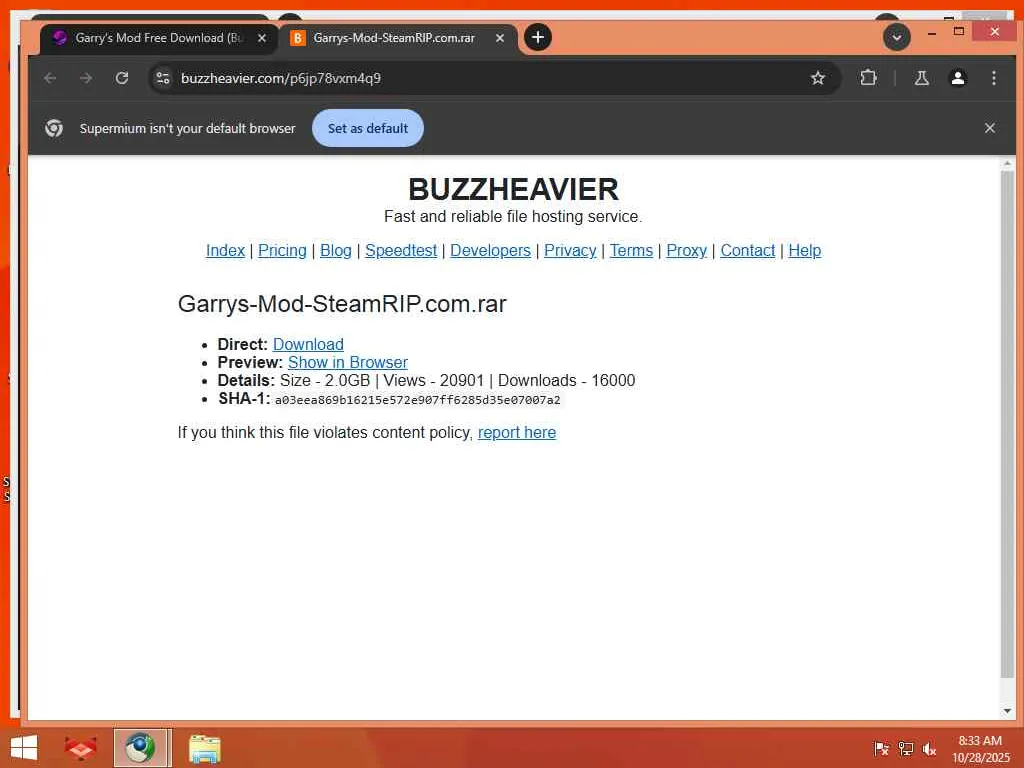Screen dimensions: 1024x768
Task: Open the Contact link
Action: [x=748, y=251]
